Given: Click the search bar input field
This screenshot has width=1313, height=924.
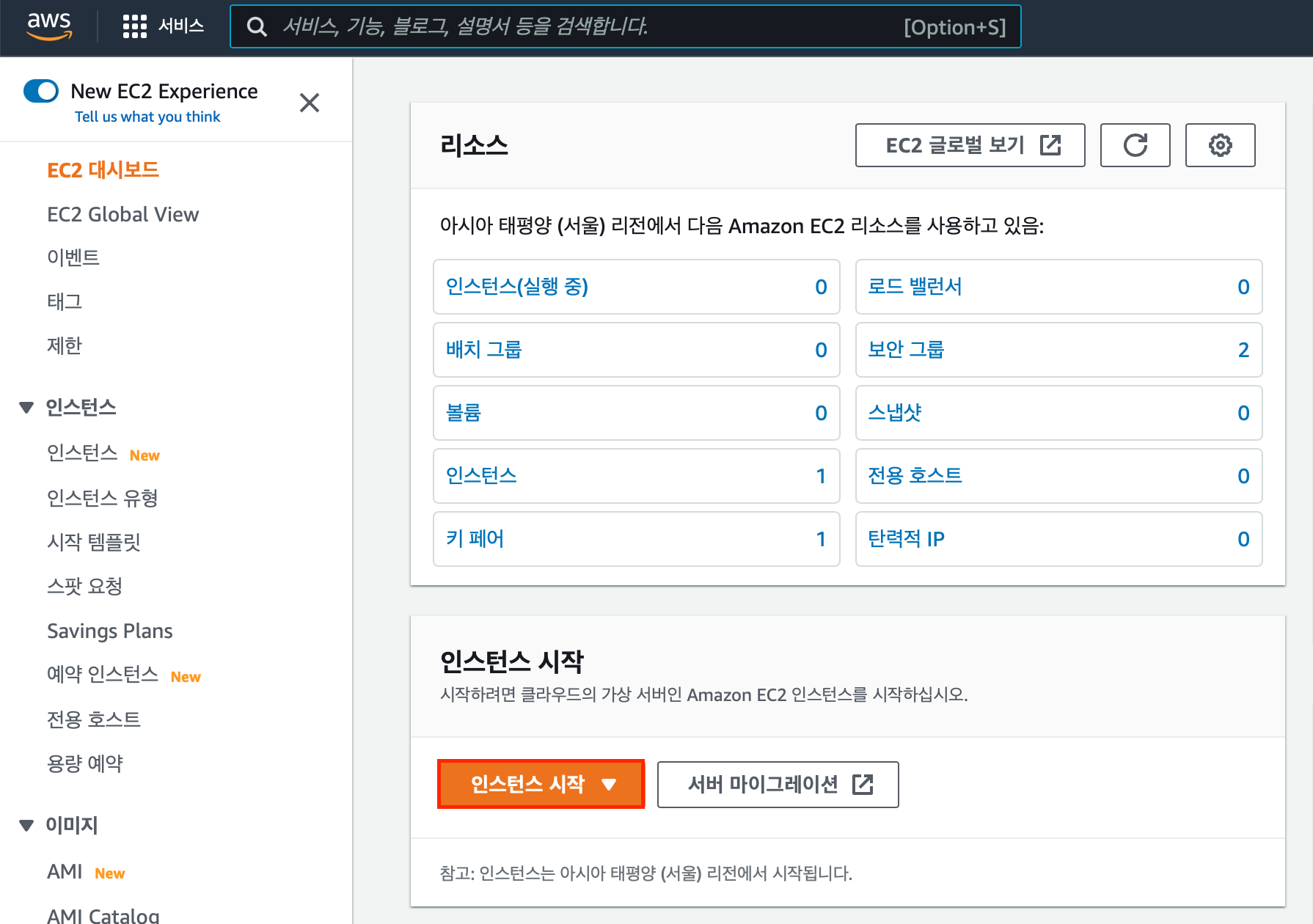Looking at the screenshot, I should (625, 27).
